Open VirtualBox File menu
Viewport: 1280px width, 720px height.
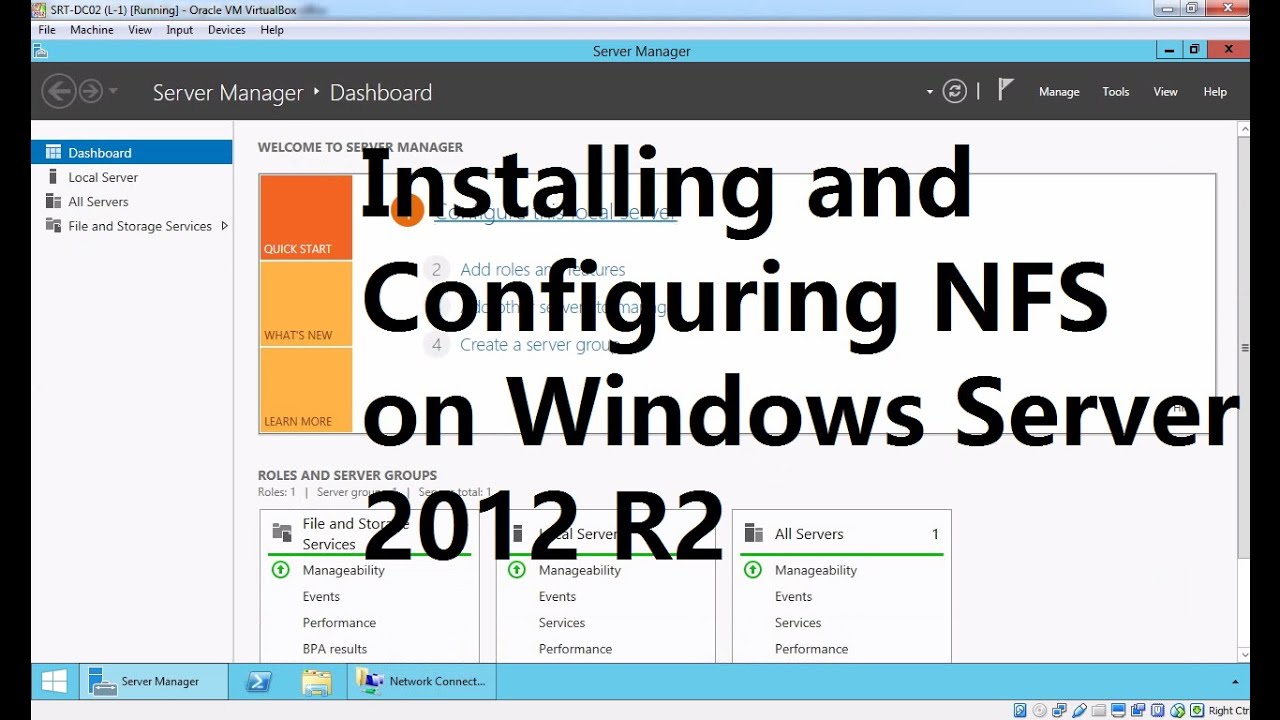coord(47,30)
